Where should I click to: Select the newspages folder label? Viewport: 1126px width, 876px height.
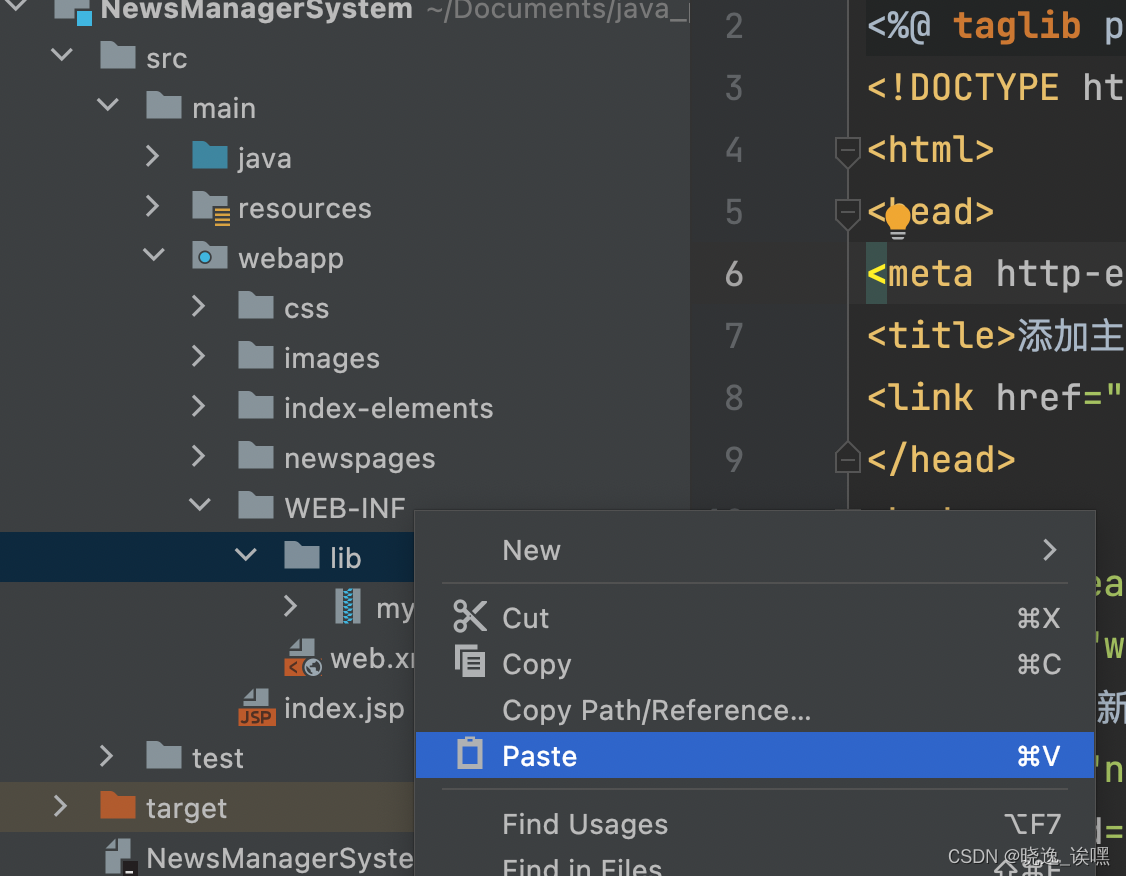360,458
